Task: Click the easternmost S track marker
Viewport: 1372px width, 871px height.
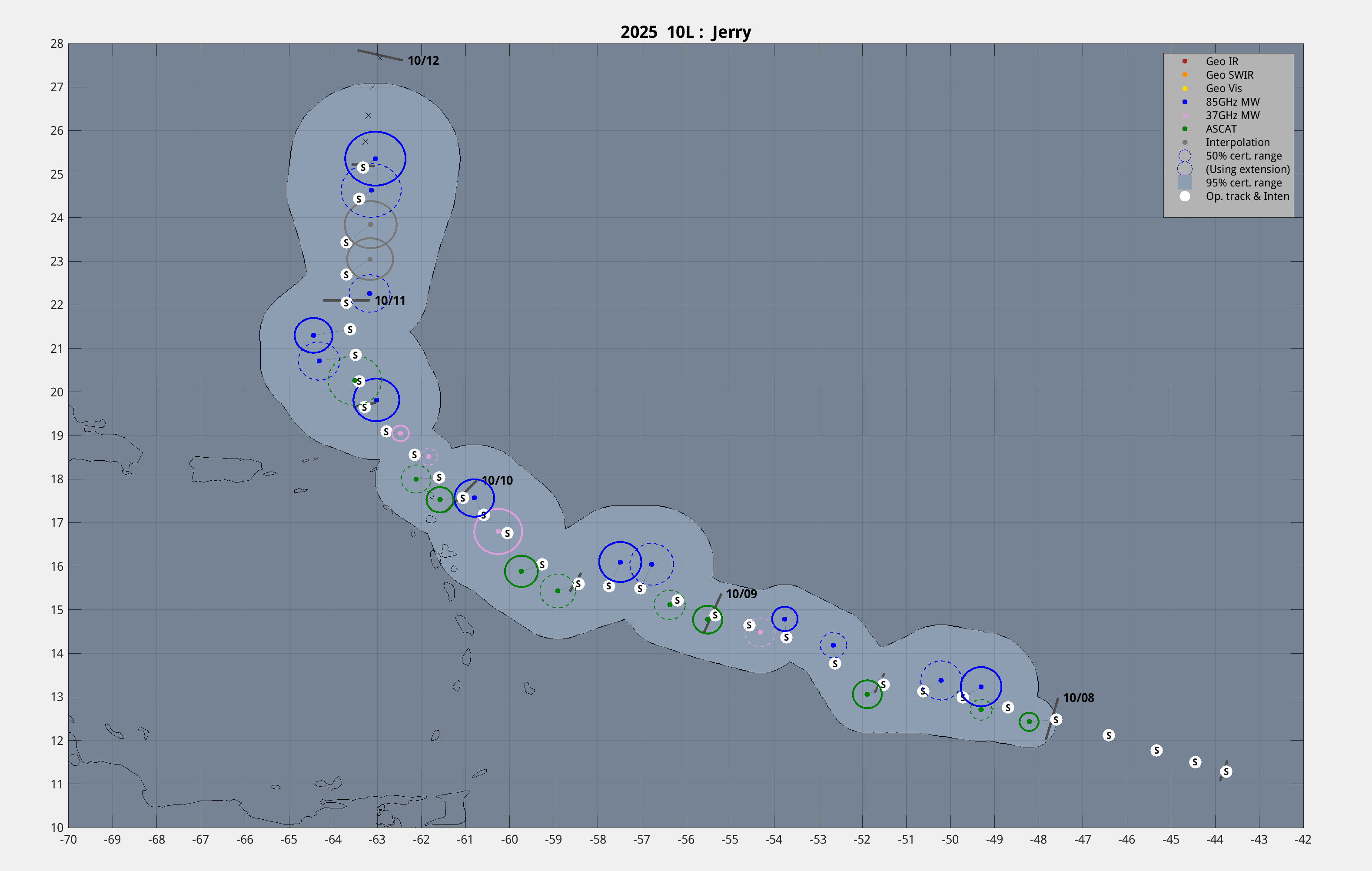Action: (x=1226, y=771)
